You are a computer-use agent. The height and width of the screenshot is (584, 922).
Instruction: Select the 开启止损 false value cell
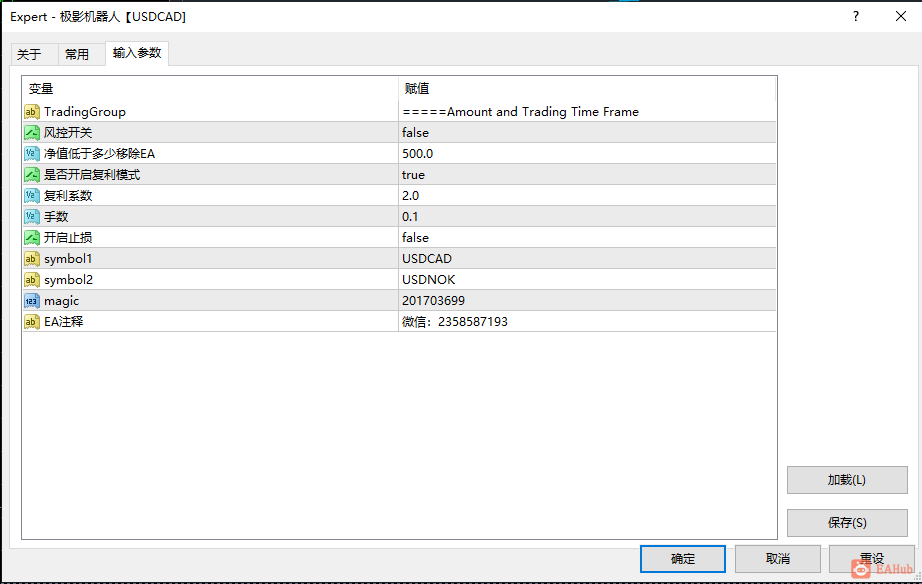[x=586, y=238]
